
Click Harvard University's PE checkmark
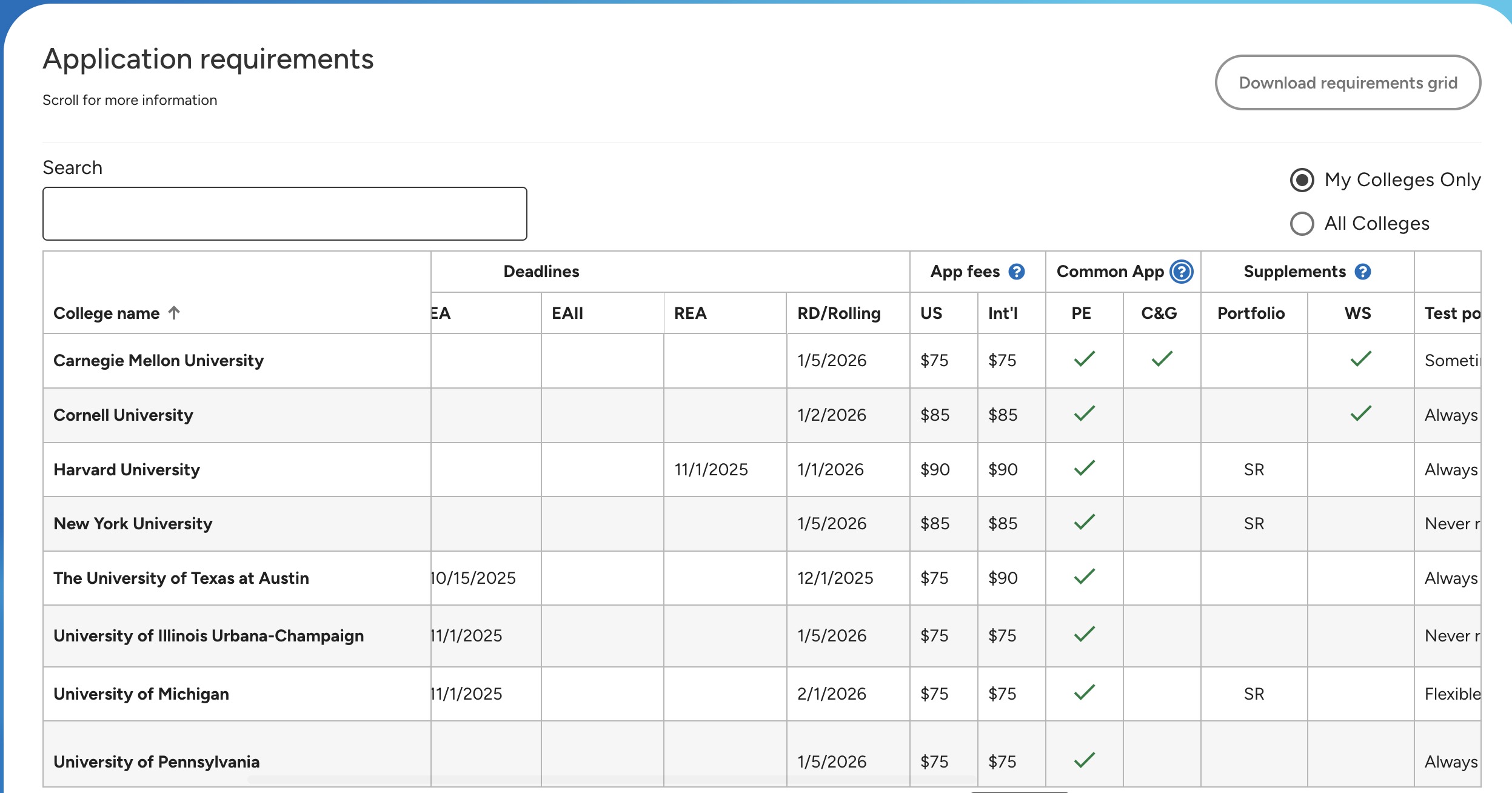[1085, 468]
